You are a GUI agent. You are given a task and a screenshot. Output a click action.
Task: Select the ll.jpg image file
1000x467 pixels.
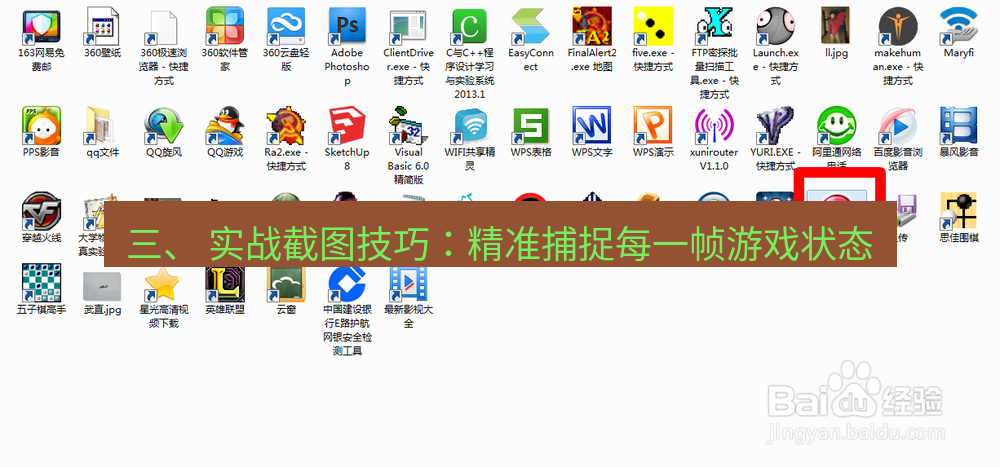pyautogui.click(x=837, y=26)
